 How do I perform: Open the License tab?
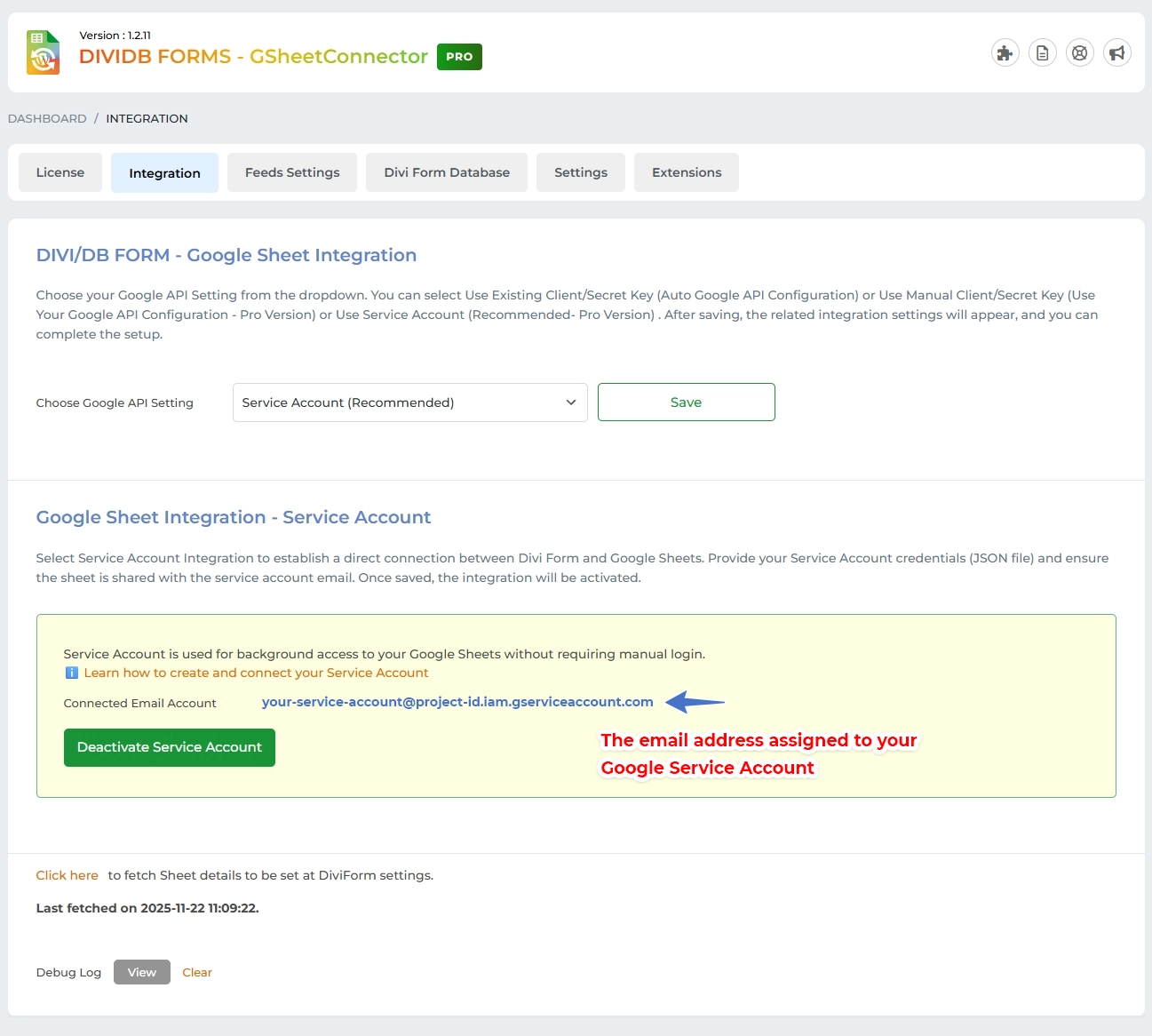point(60,172)
